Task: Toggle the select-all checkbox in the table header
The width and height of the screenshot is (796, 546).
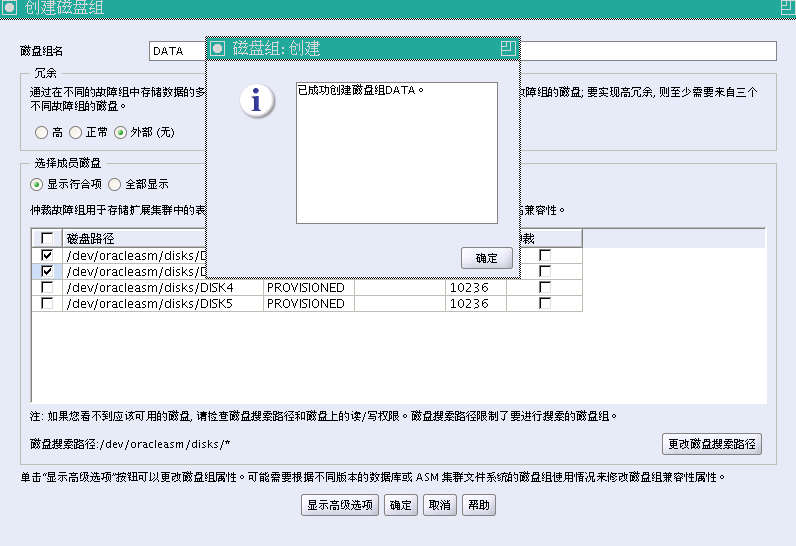Action: pos(47,238)
